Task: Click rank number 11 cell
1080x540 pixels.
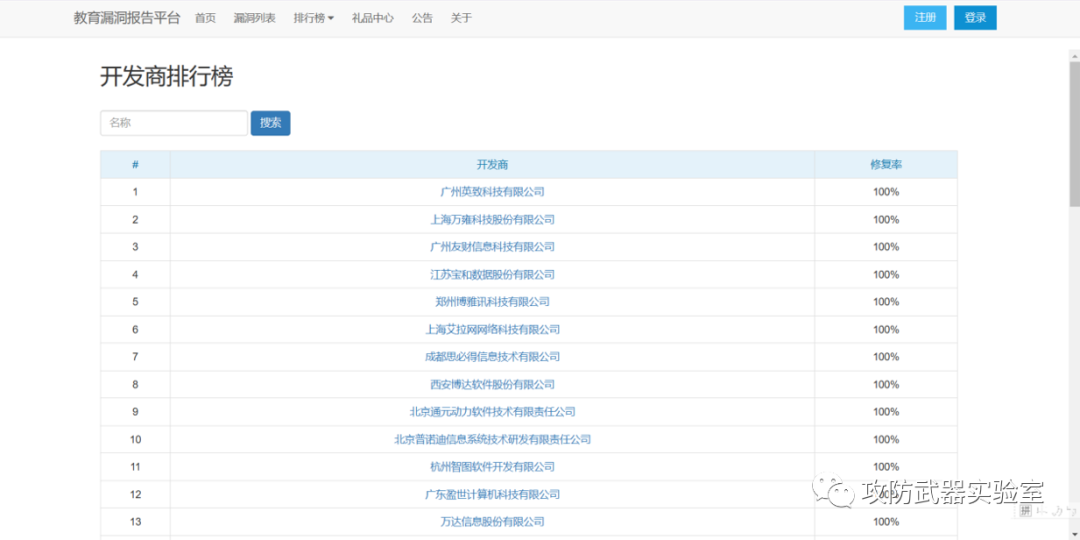Action: (x=135, y=467)
